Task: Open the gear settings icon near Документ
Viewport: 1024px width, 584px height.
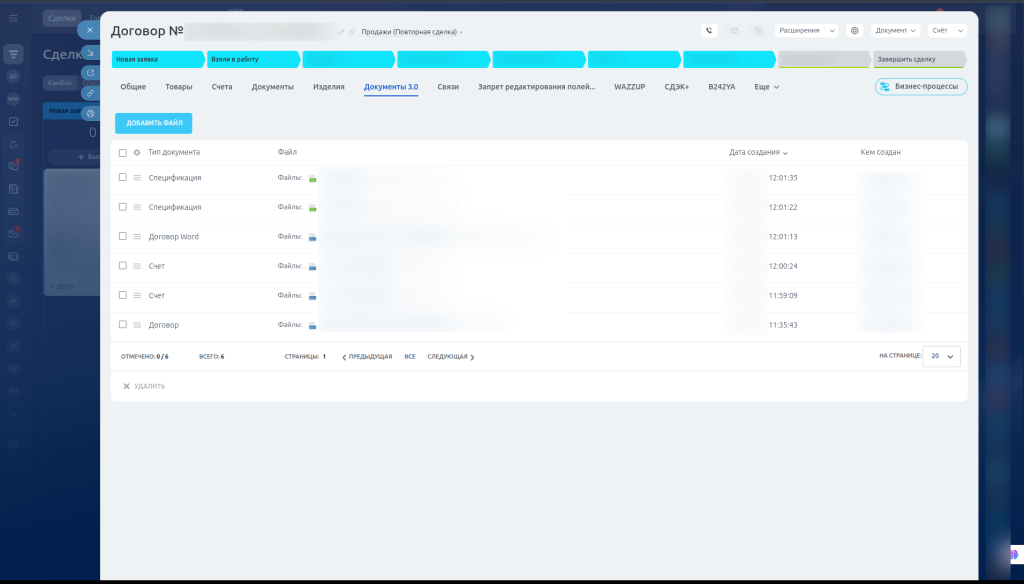Action: (854, 31)
